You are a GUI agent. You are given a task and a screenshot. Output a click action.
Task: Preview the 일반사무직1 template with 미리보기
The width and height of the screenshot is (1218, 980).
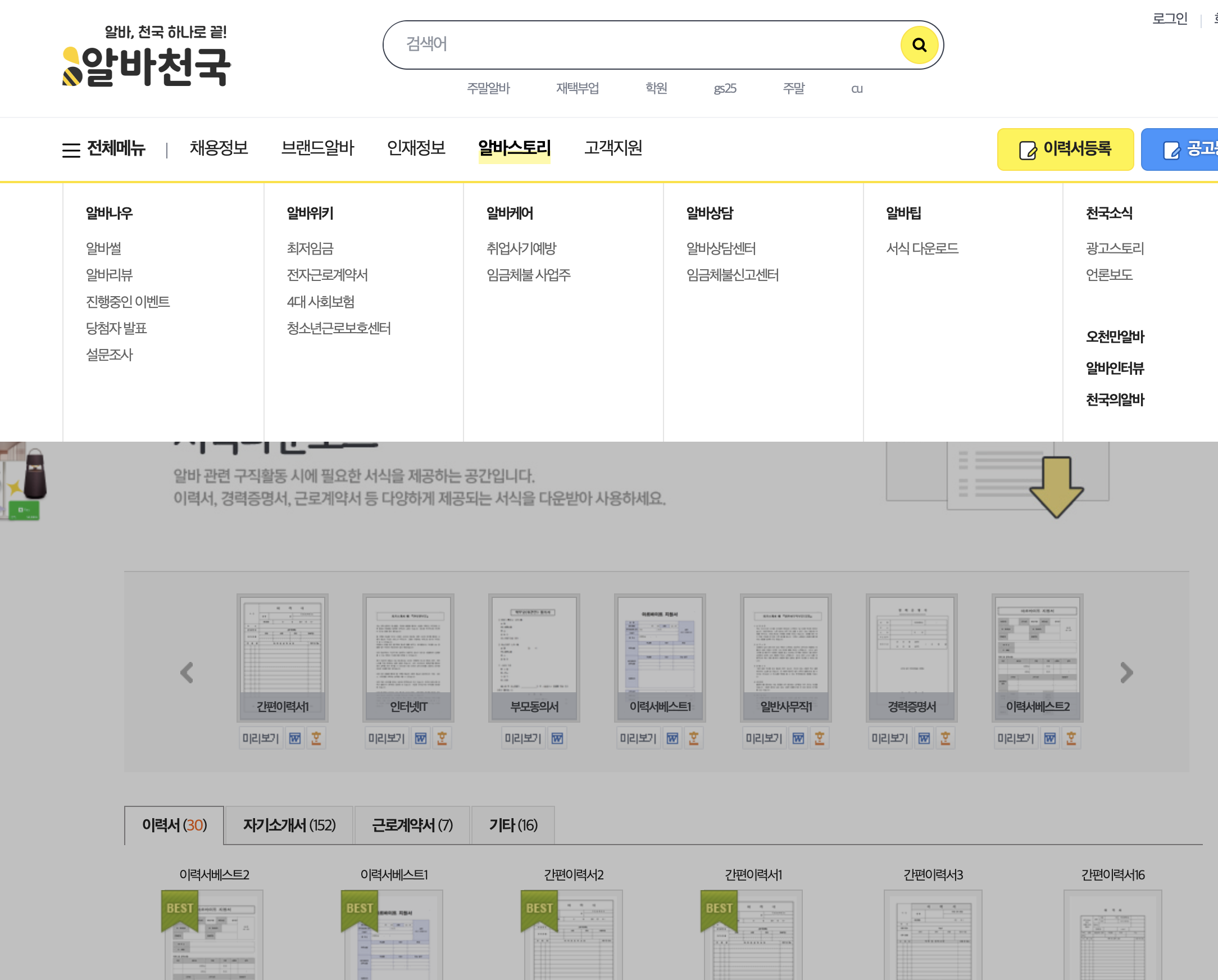pyautogui.click(x=764, y=738)
